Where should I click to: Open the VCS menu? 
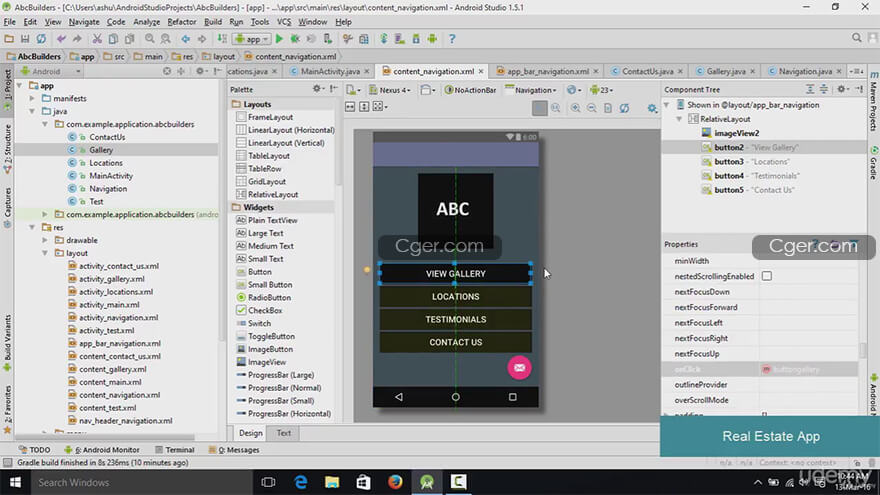284,22
